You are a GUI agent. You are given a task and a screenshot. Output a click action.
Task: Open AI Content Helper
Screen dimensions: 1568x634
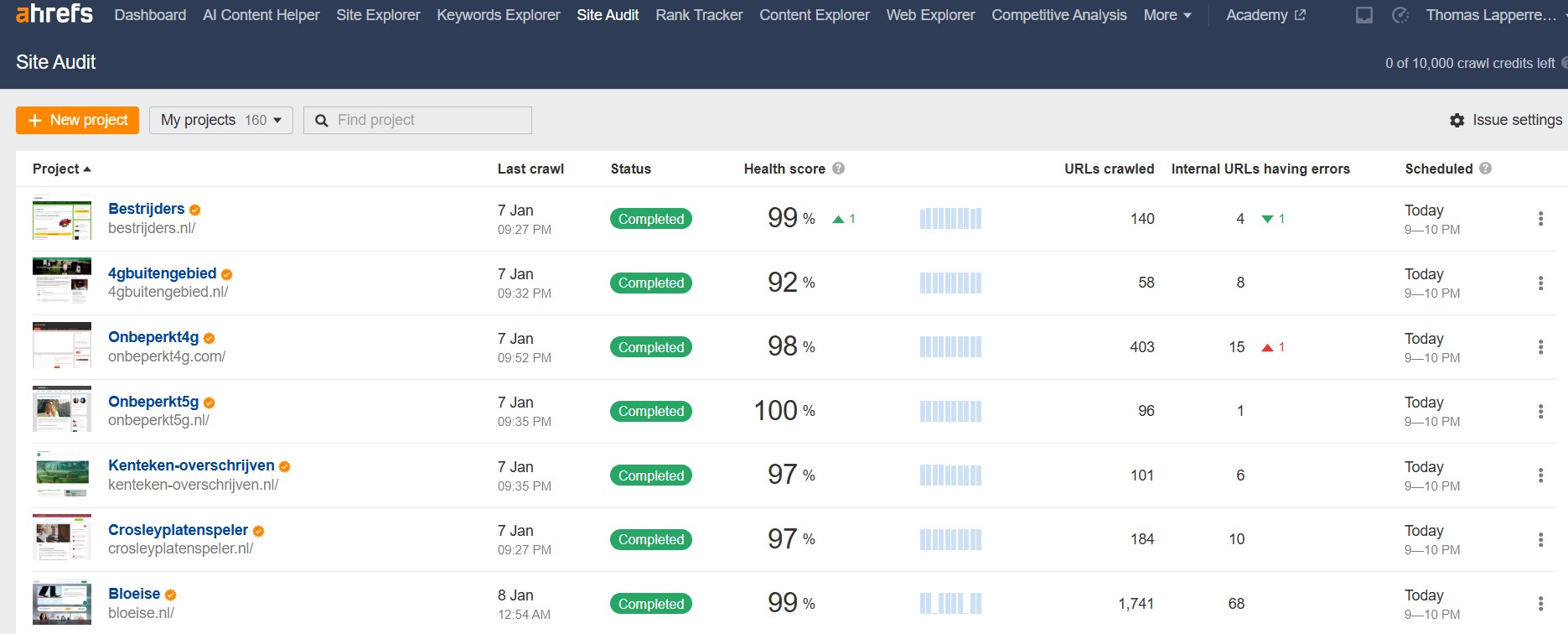click(x=261, y=15)
